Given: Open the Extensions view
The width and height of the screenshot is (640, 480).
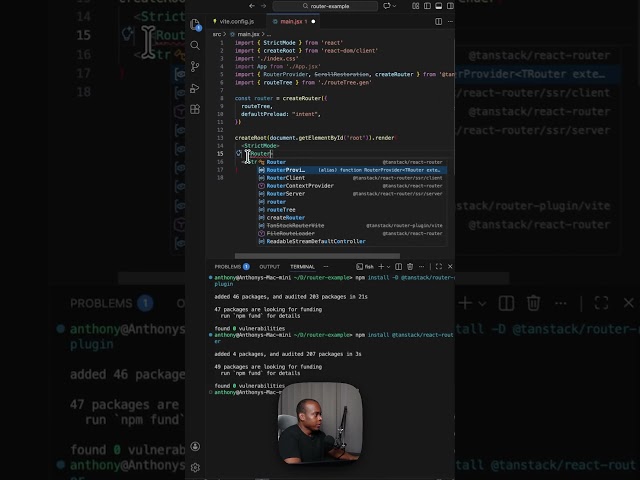Looking at the screenshot, I should [195, 109].
